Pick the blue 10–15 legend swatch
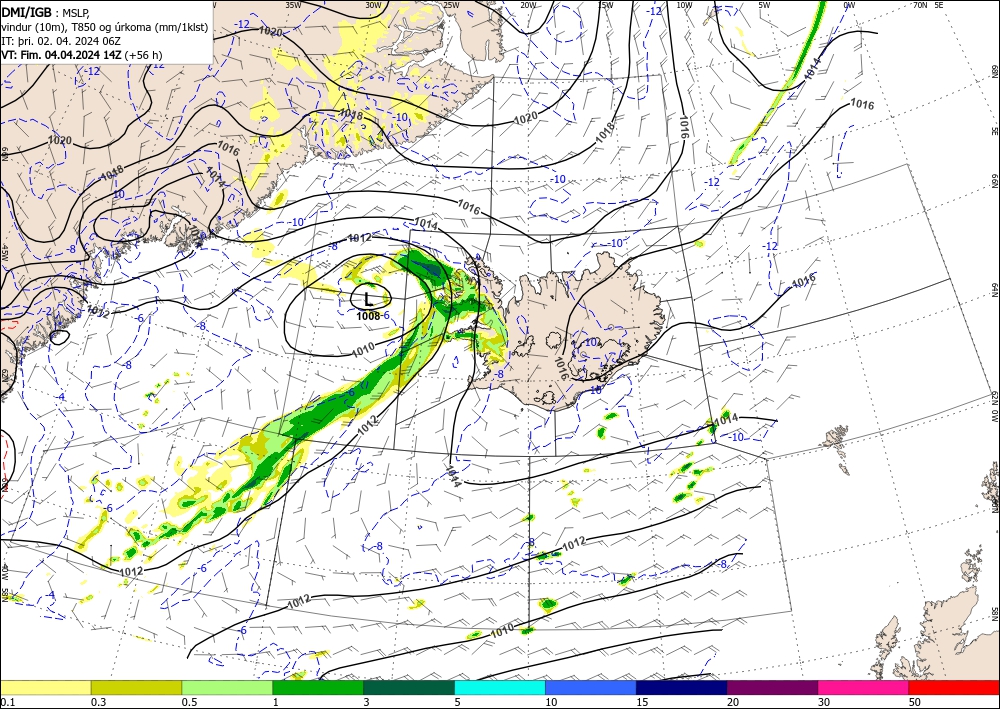1000x709 pixels. [x=591, y=687]
